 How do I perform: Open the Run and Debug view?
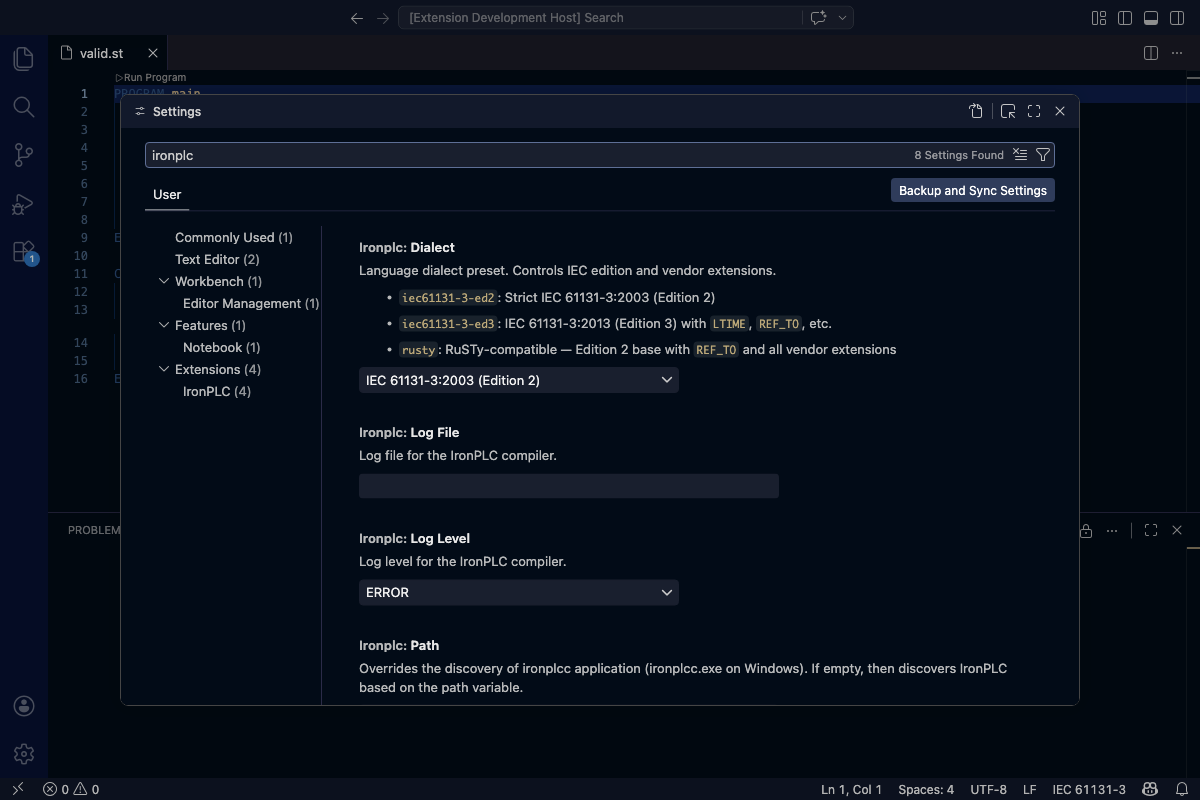[24, 204]
